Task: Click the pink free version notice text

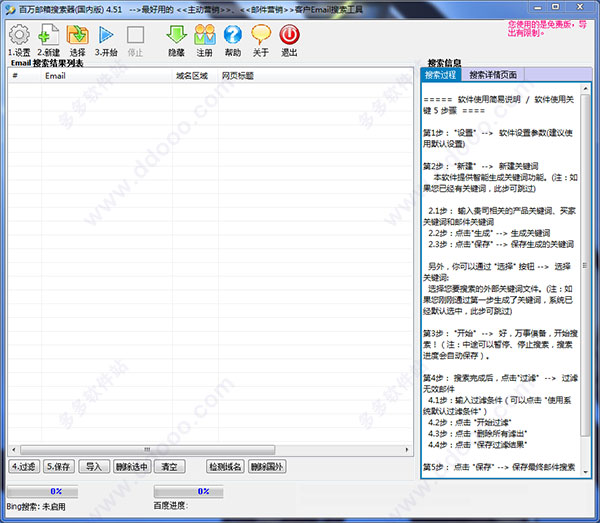Action: pos(547,29)
